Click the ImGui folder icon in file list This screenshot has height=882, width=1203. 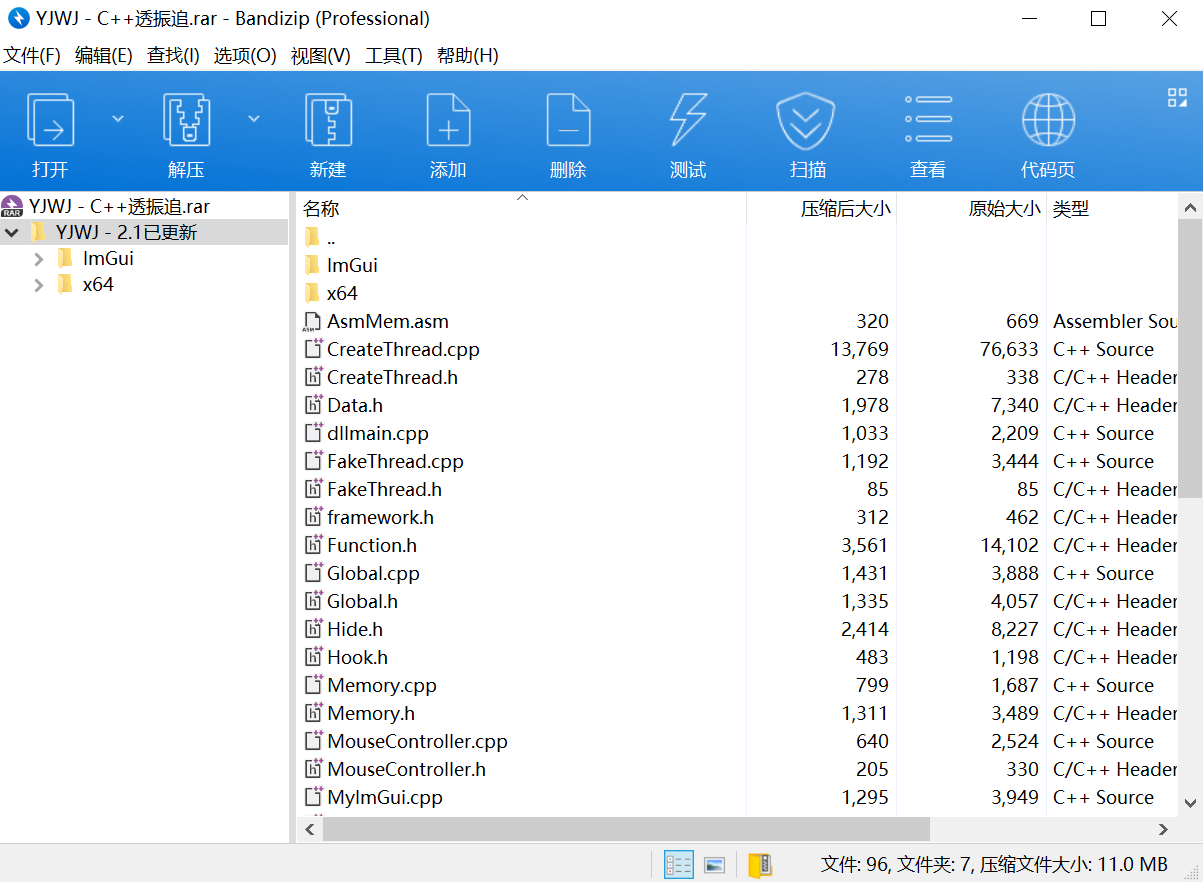click(312, 265)
